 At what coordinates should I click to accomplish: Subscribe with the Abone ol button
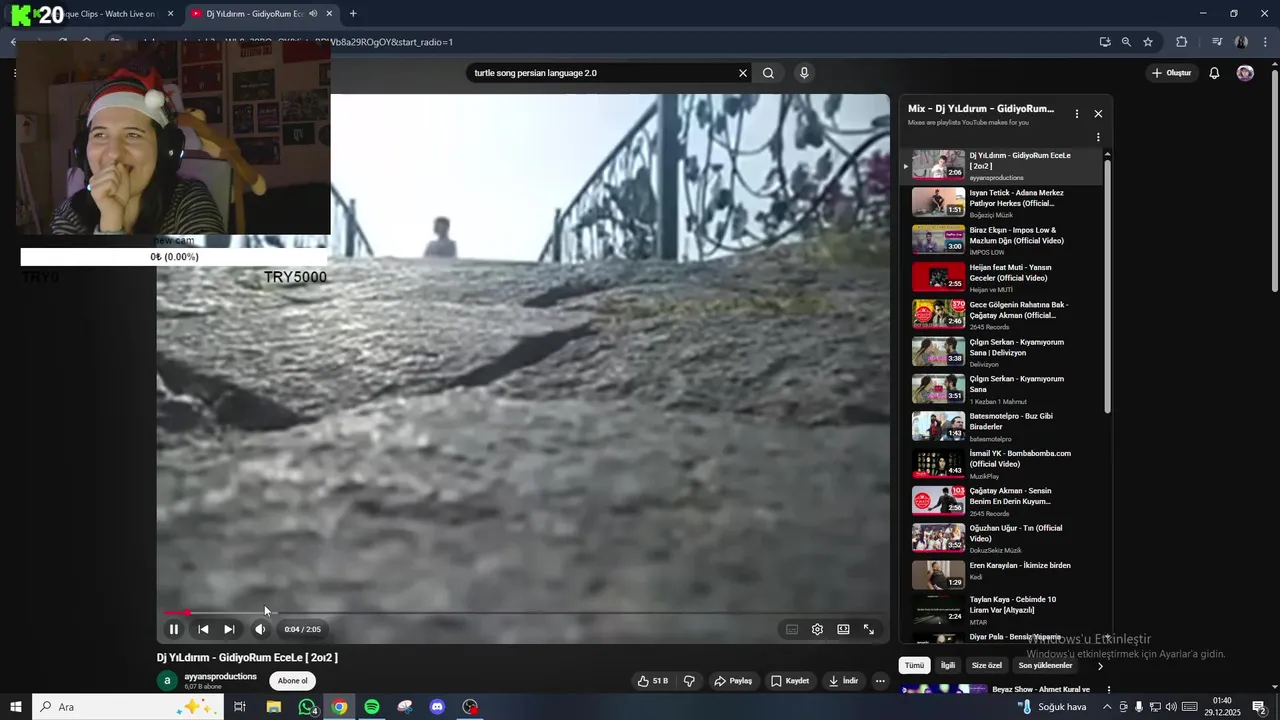click(x=293, y=681)
